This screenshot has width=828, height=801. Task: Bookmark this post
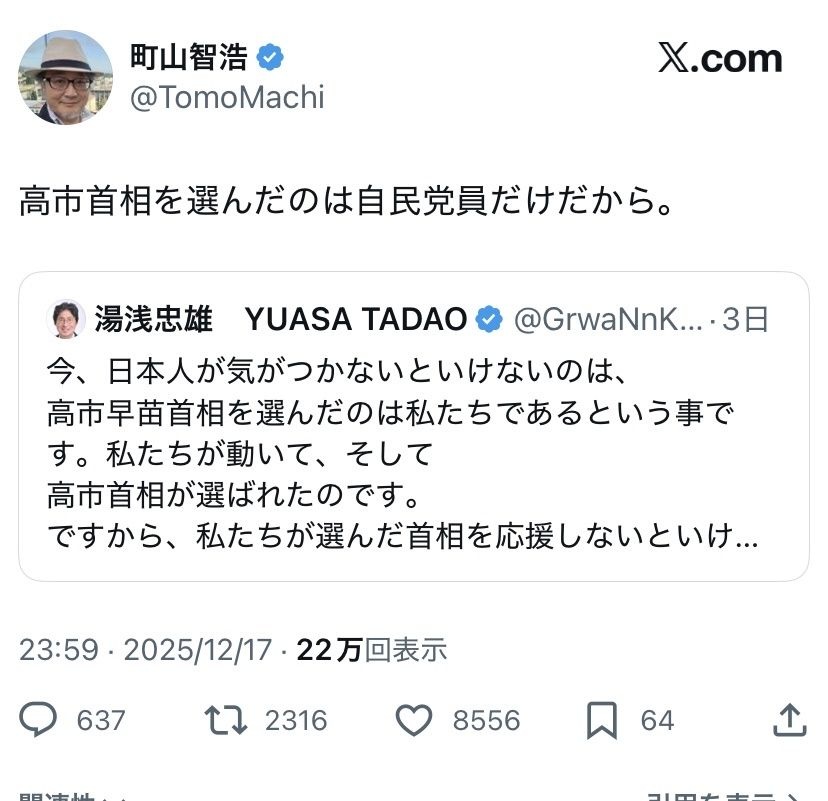[x=601, y=720]
